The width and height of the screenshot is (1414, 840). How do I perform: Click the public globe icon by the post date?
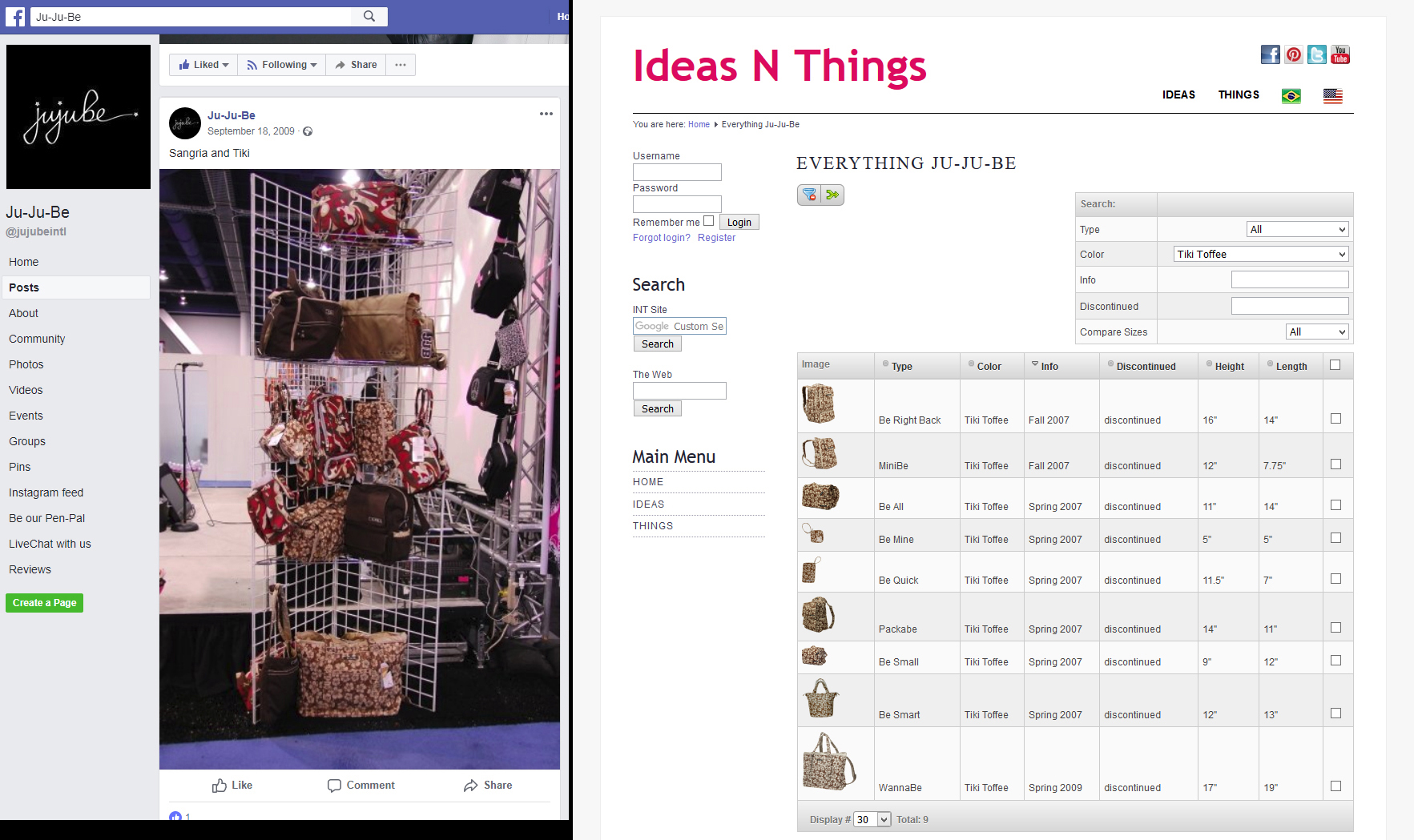(308, 131)
